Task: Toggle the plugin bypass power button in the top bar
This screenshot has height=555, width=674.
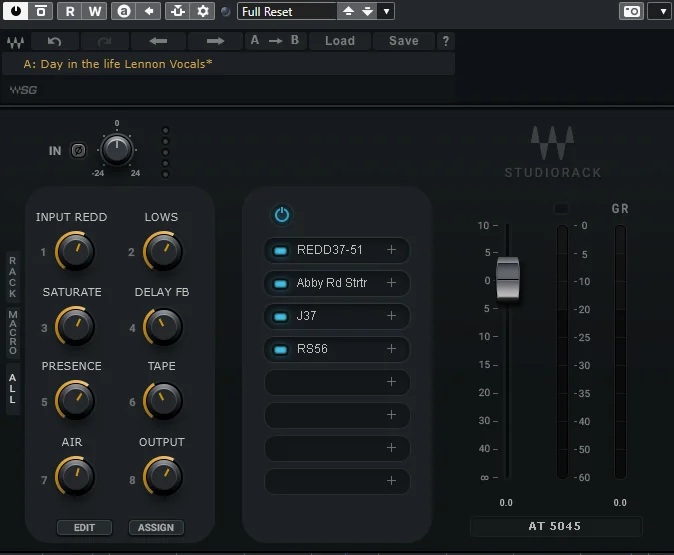Action: pos(15,11)
